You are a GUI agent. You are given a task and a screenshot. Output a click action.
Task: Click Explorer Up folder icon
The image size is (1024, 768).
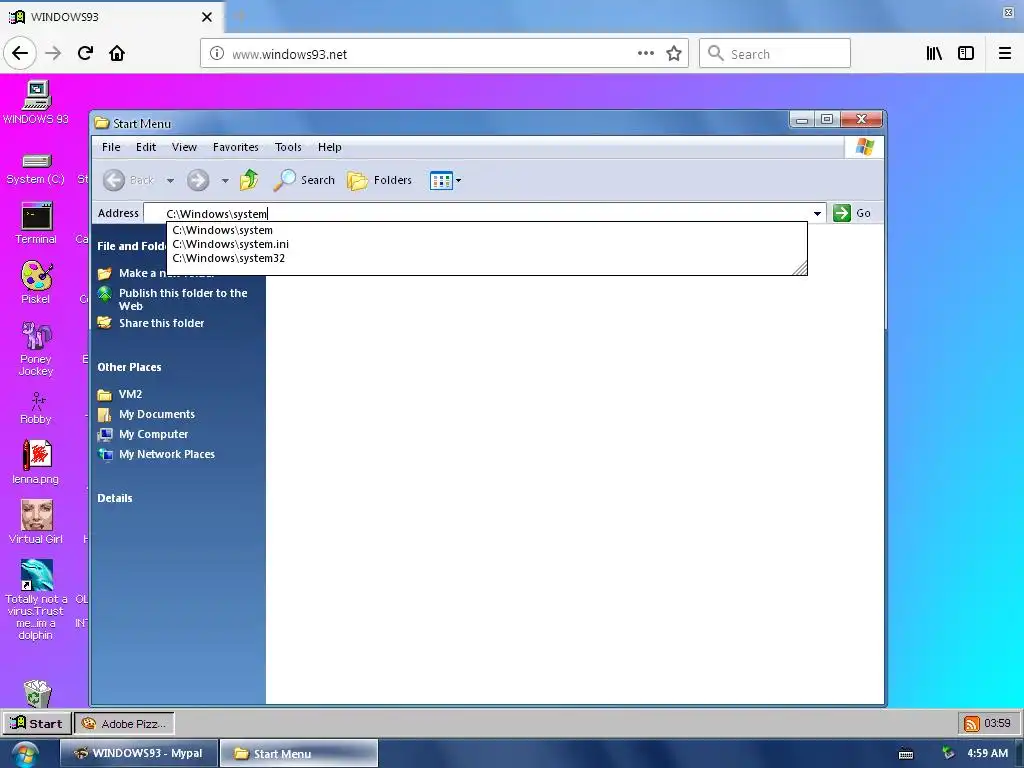click(x=249, y=180)
